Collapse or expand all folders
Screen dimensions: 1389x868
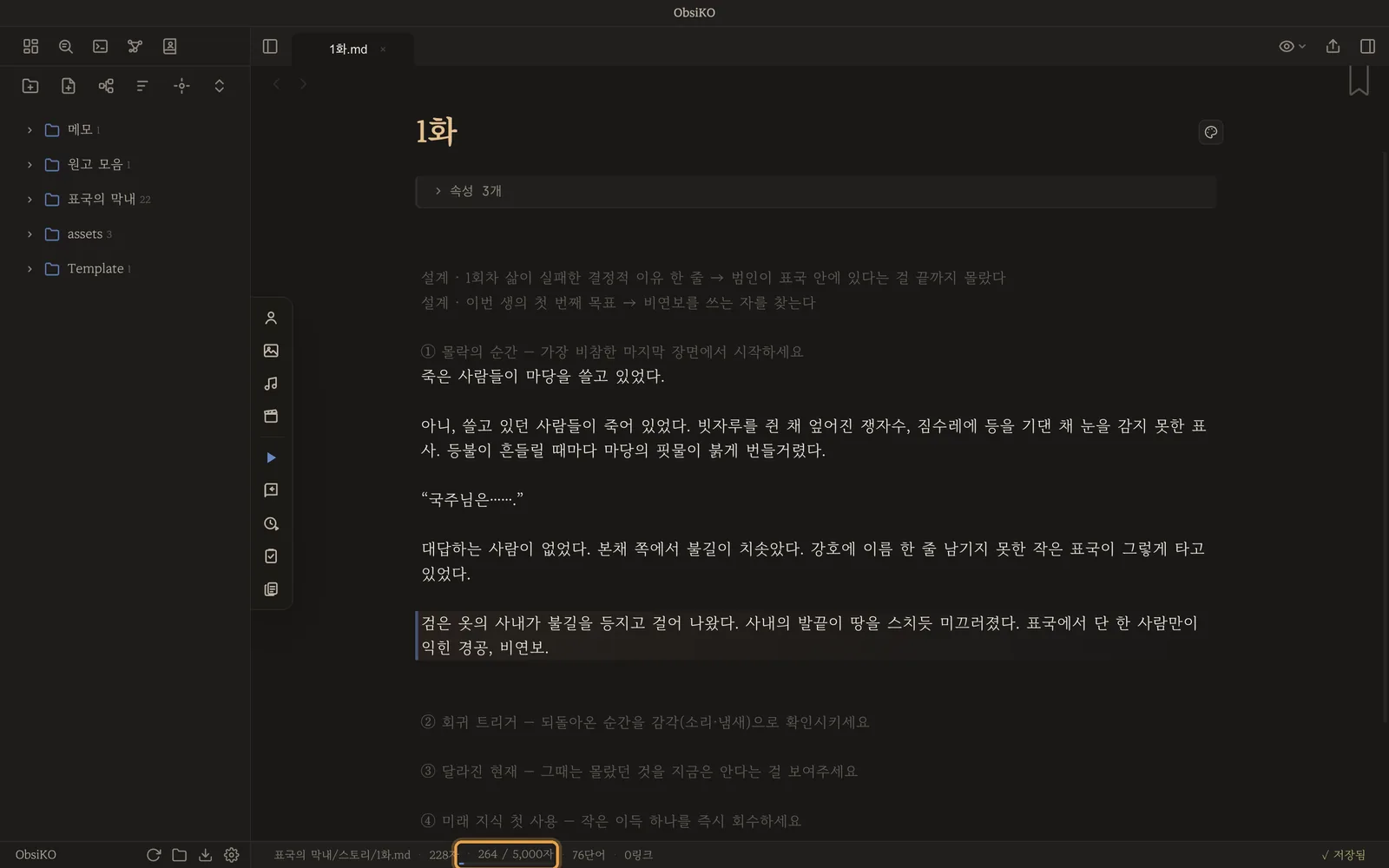(x=219, y=86)
